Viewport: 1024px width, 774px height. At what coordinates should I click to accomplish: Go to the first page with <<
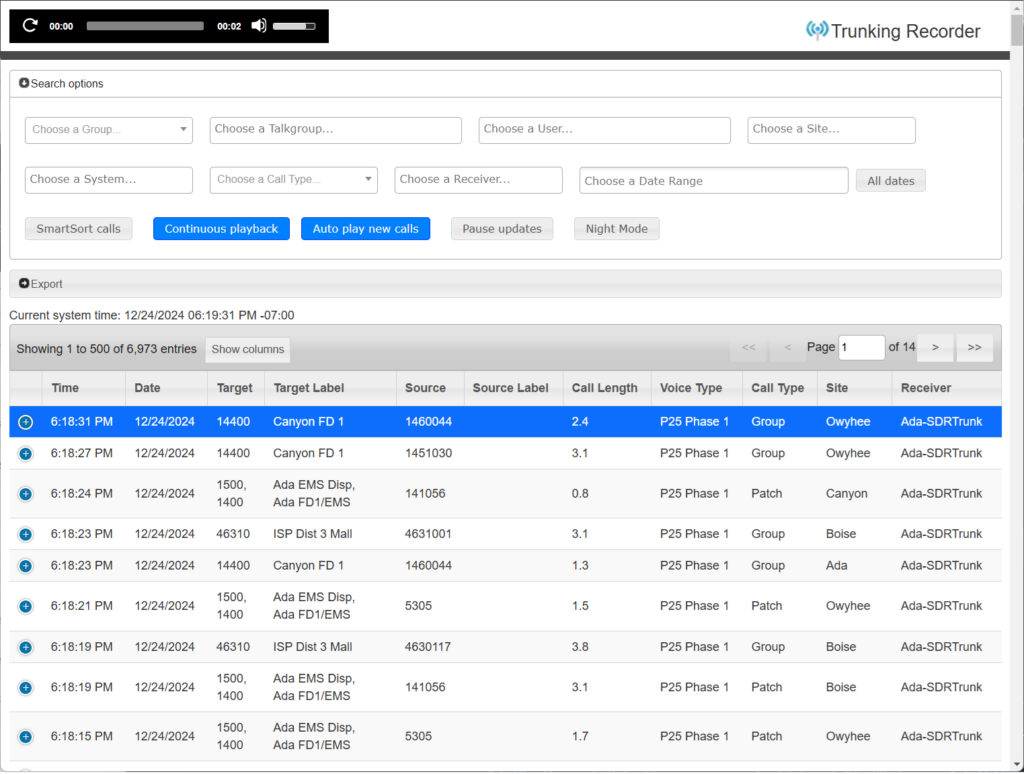coord(748,347)
